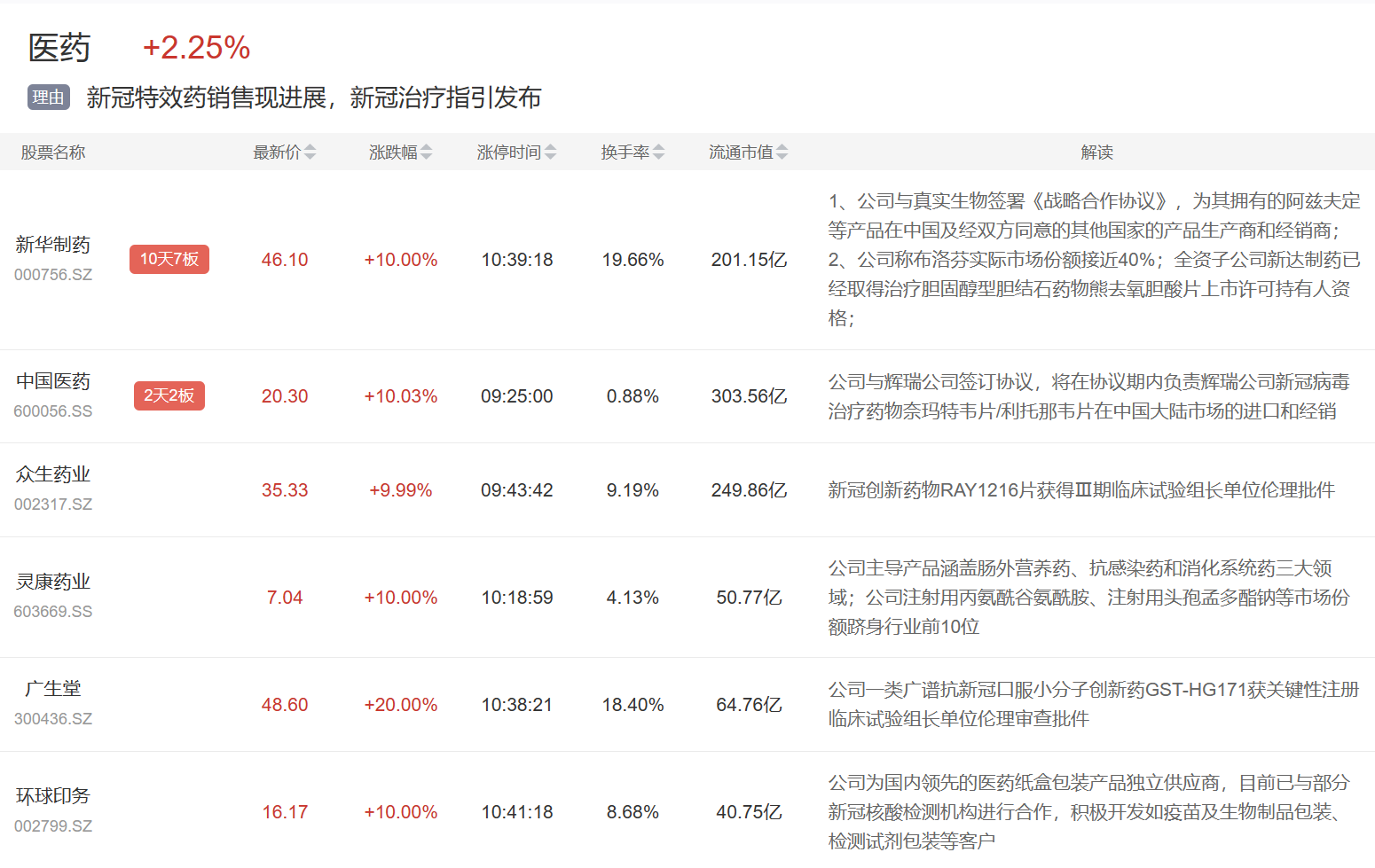Screen dimensions: 1375x868
Task: Click price 46.10
Action: [x=285, y=260]
